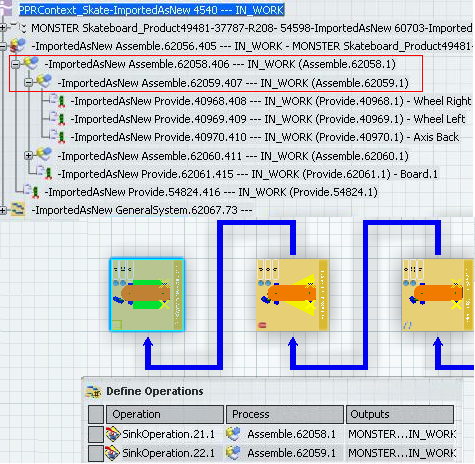Click the blank select-all header cell
This screenshot has width=475, height=464.
click(96, 414)
